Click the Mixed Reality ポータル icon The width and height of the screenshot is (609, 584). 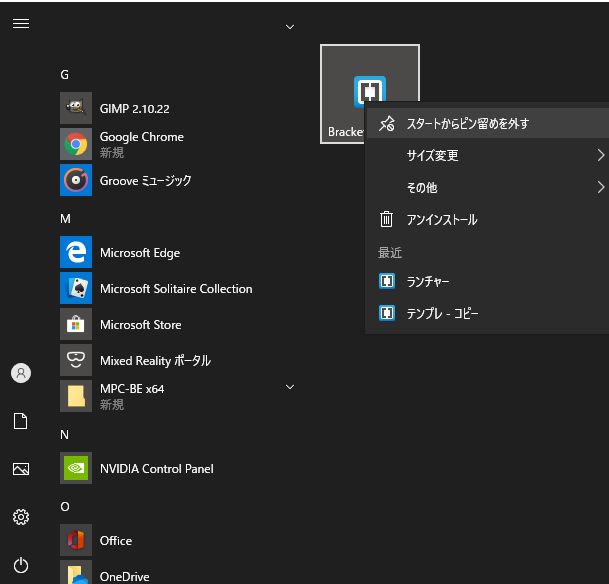76,360
